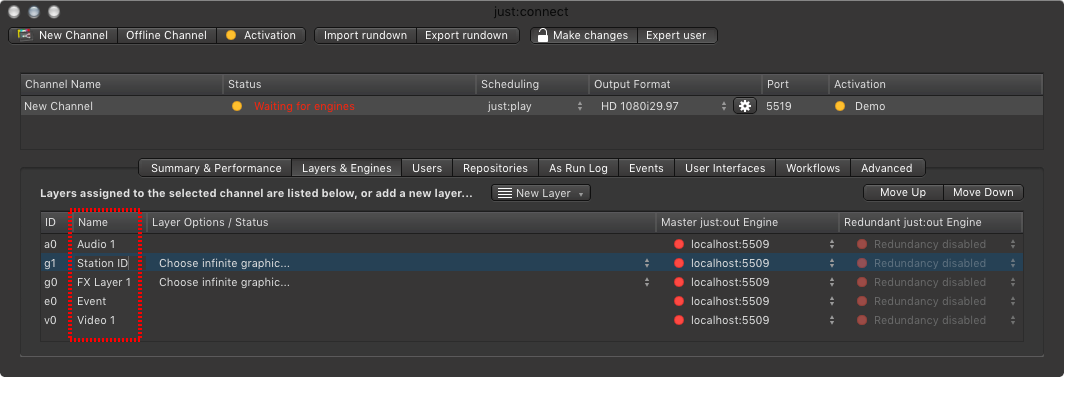
Task: Select the Video 1 layer name
Action: (x=96, y=320)
